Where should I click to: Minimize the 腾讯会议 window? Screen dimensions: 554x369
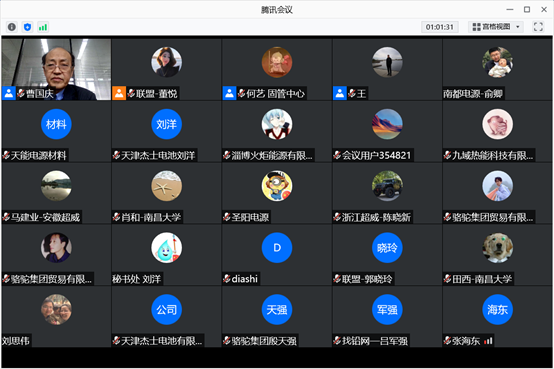pos(509,10)
